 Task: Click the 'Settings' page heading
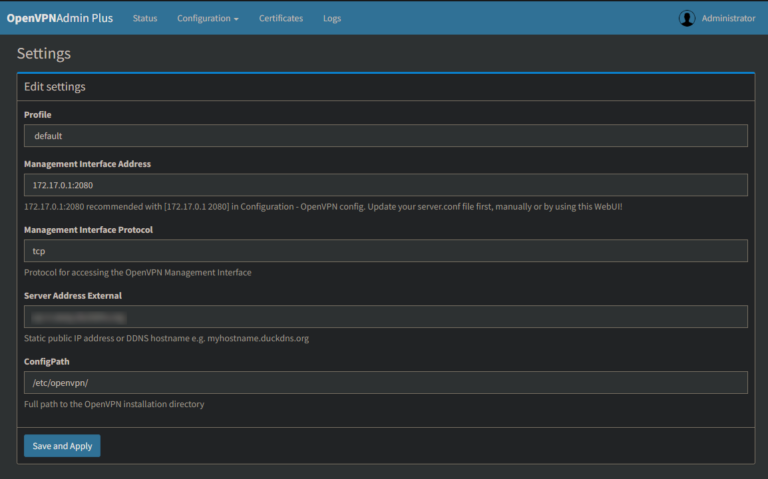click(44, 54)
